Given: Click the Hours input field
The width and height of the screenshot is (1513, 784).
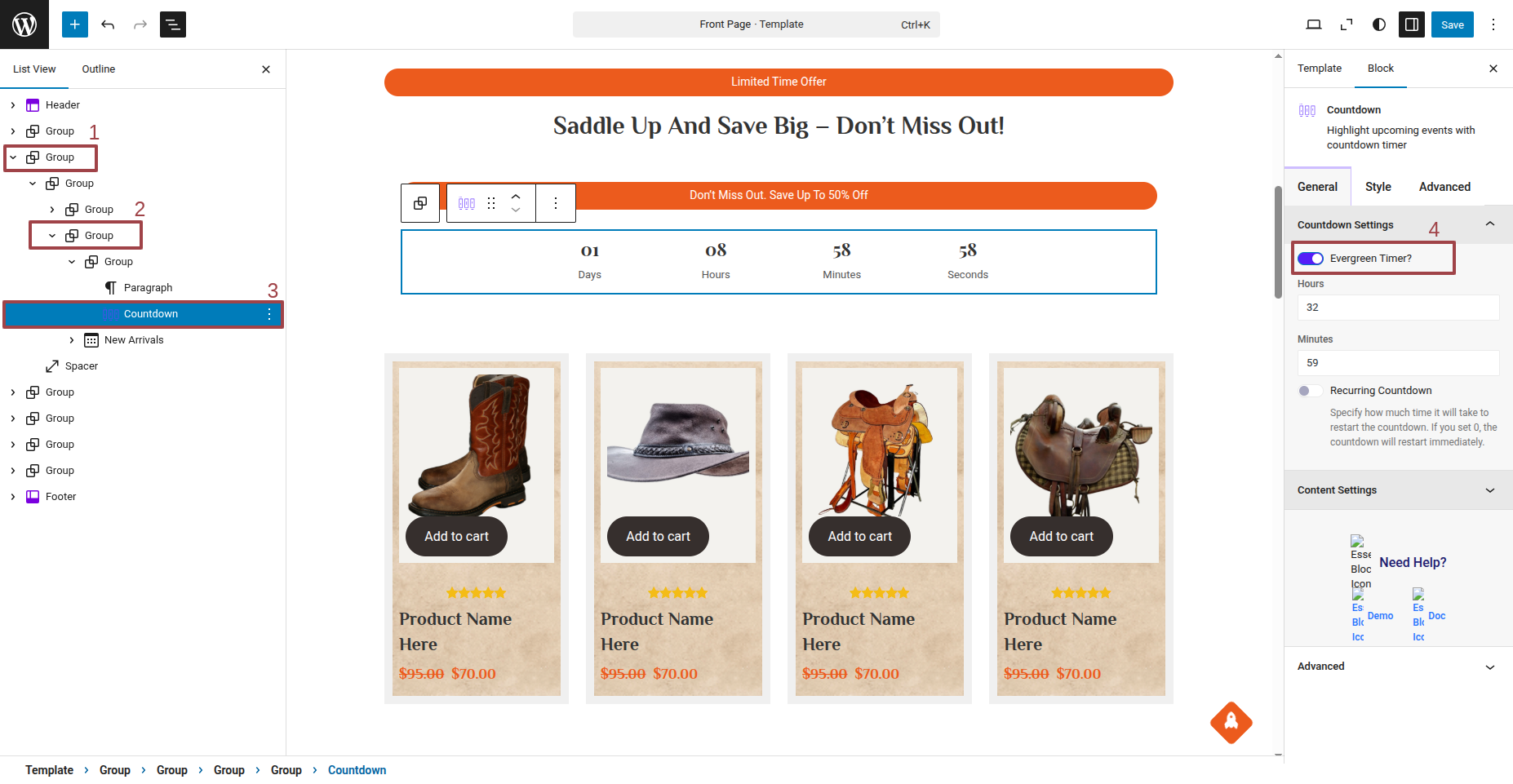Looking at the screenshot, I should click(1397, 308).
